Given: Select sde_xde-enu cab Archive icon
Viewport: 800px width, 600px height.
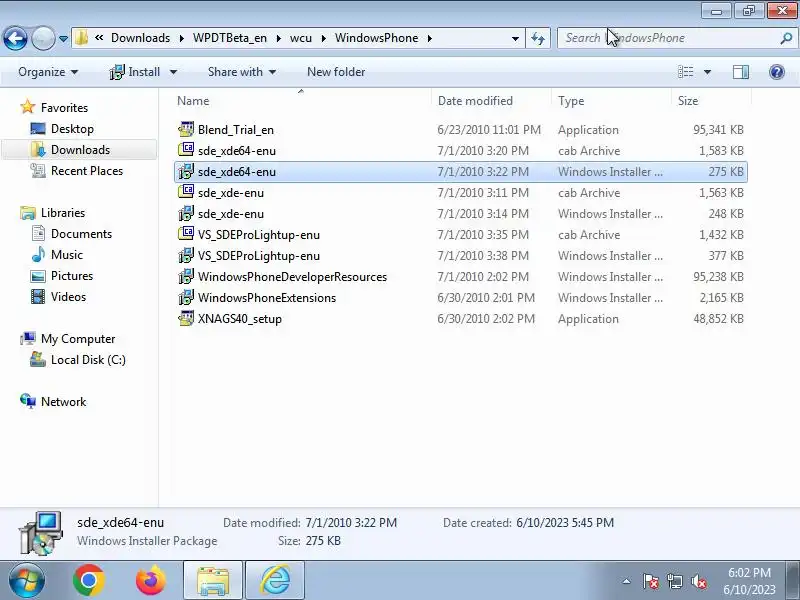Looking at the screenshot, I should (186, 192).
